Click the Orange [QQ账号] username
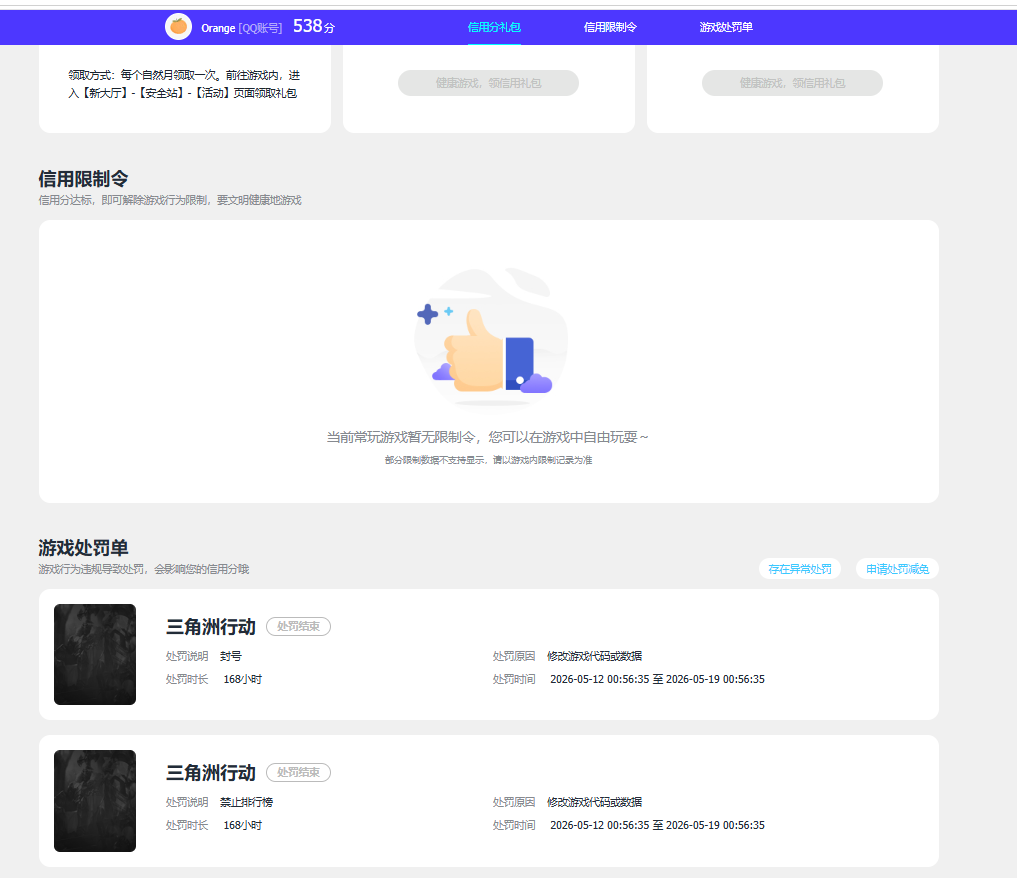Screen dimensions: 1017x878 pyautogui.click(x=241, y=28)
